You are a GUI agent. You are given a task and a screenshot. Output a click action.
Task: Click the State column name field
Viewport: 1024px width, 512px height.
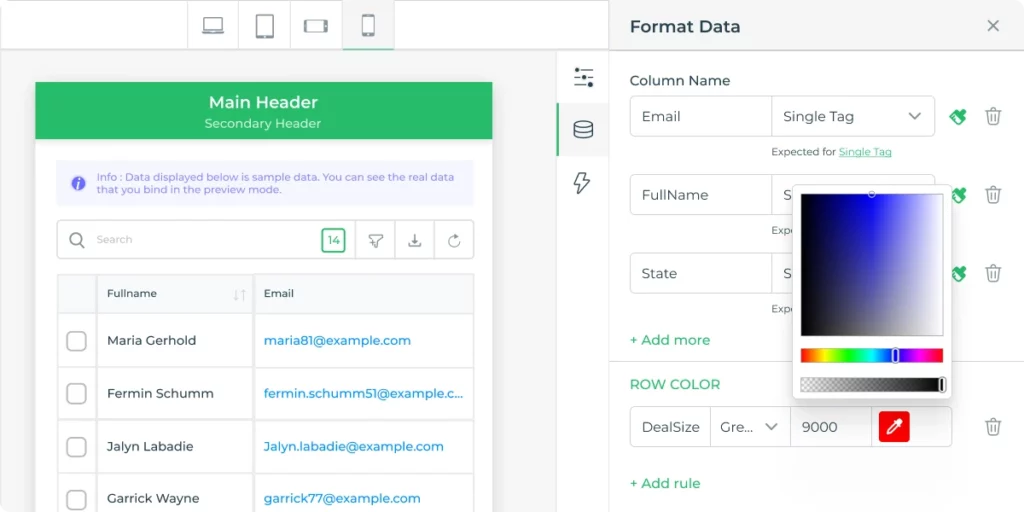[701, 273]
